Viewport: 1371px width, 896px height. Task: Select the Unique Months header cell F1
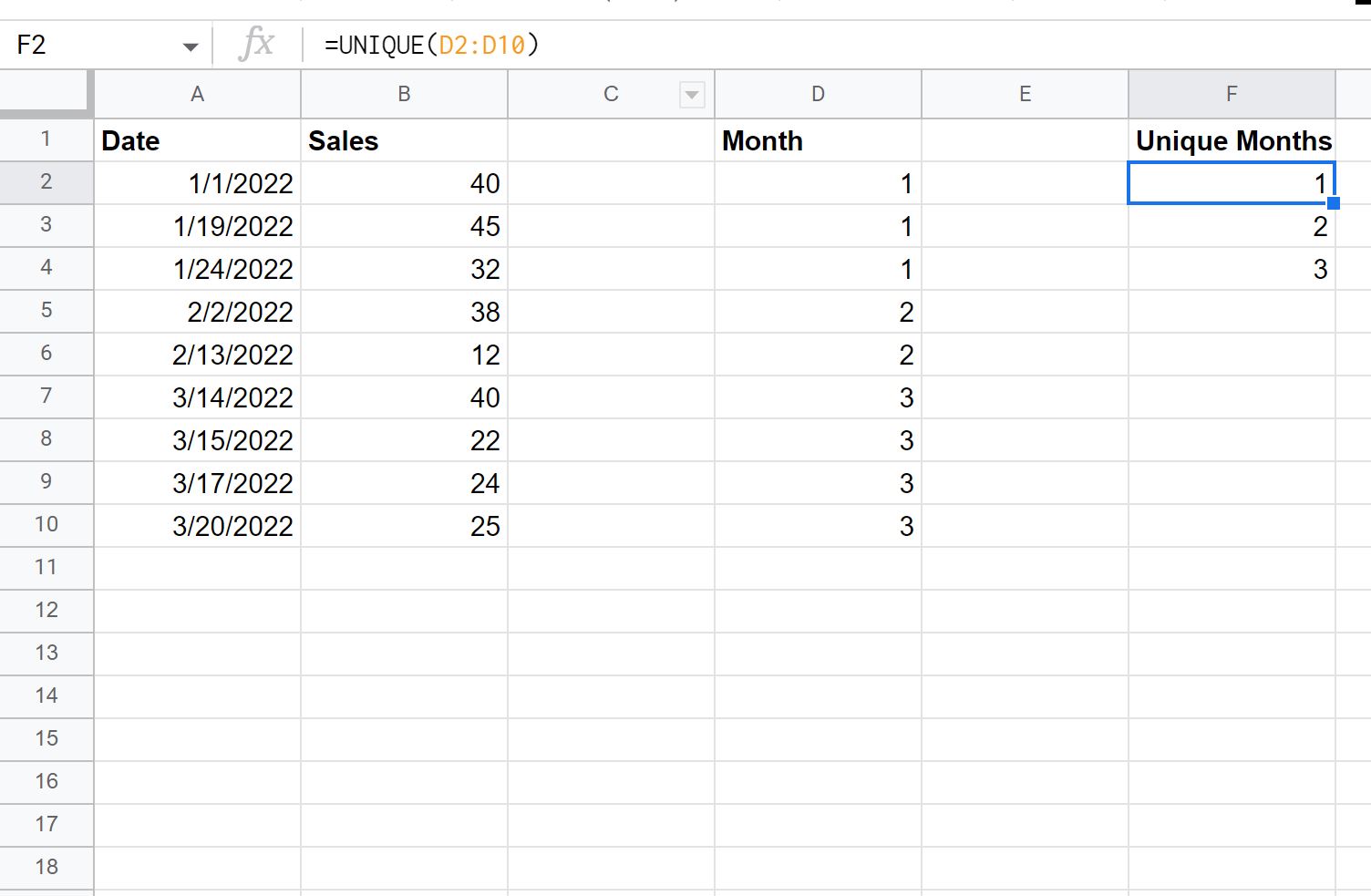click(x=1232, y=139)
